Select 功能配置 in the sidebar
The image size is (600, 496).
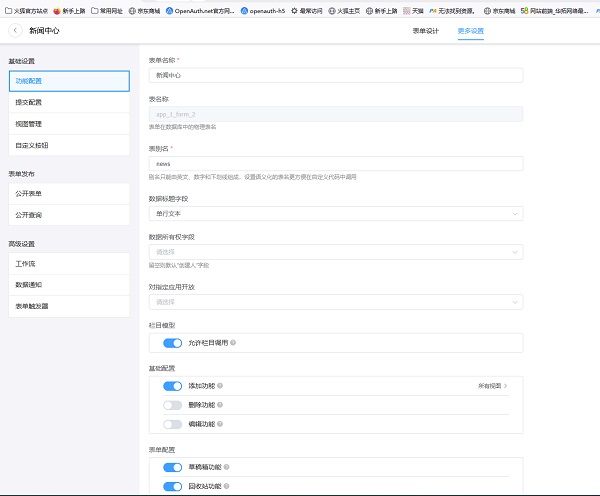pos(69,81)
